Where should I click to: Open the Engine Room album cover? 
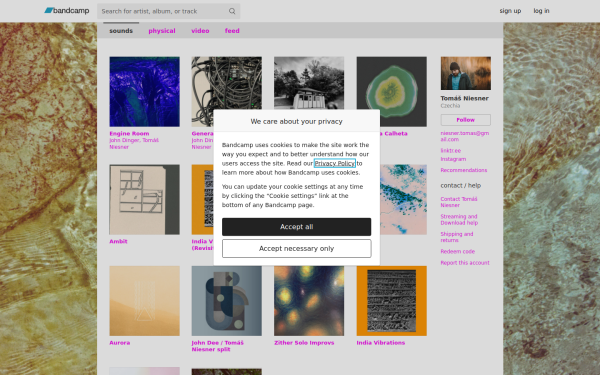point(144,91)
